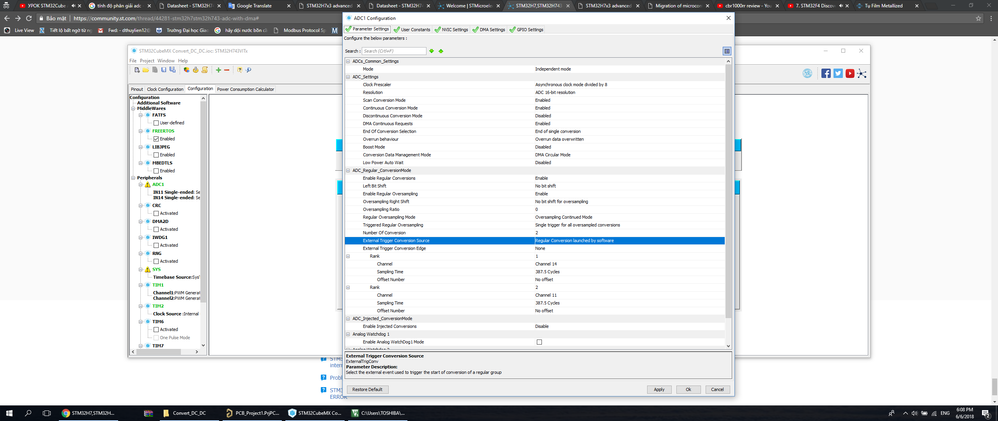Switch to Chrome taskbar item STM32H7
This screenshot has width=998, height=421.
(88, 413)
